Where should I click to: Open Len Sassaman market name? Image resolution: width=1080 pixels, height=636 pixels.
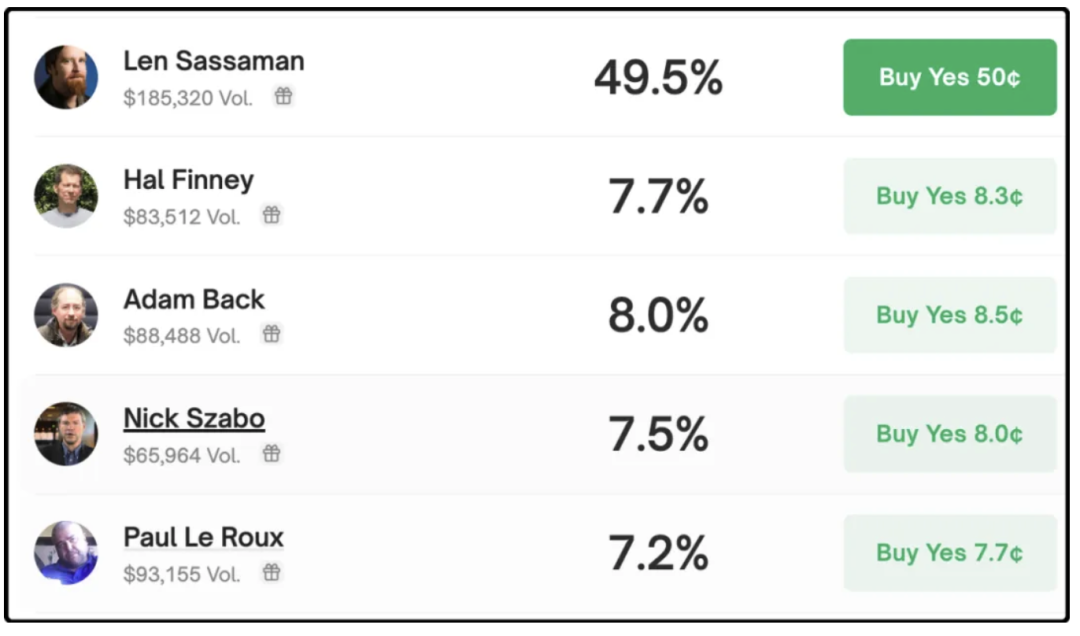click(214, 61)
